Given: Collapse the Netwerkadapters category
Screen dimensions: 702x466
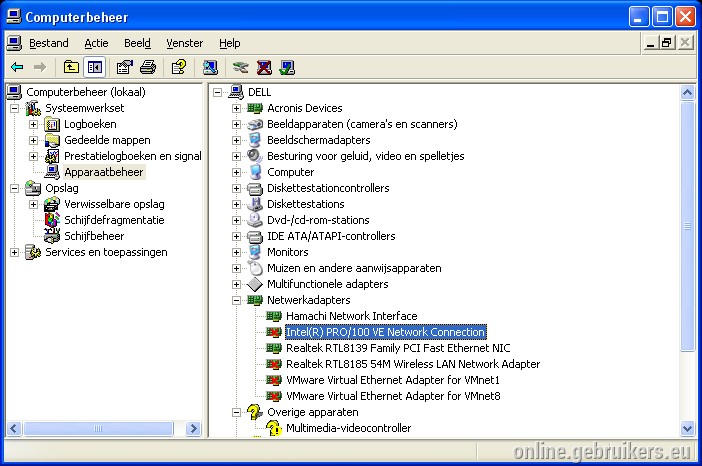Looking at the screenshot, I should click(x=236, y=300).
